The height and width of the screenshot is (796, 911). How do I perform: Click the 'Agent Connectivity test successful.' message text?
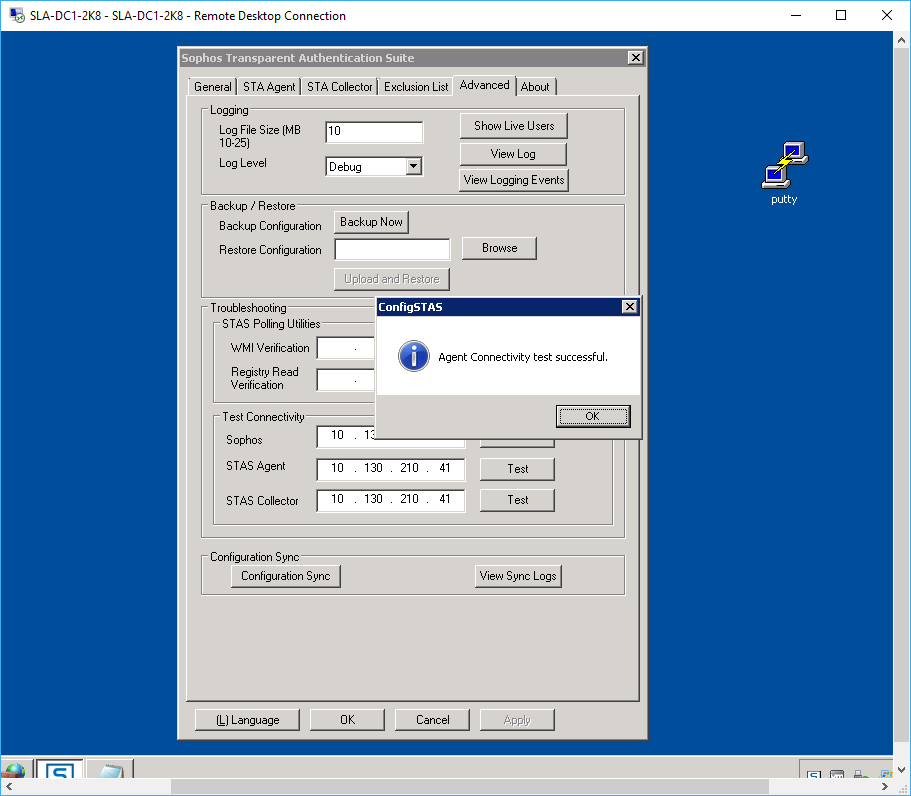tap(523, 357)
